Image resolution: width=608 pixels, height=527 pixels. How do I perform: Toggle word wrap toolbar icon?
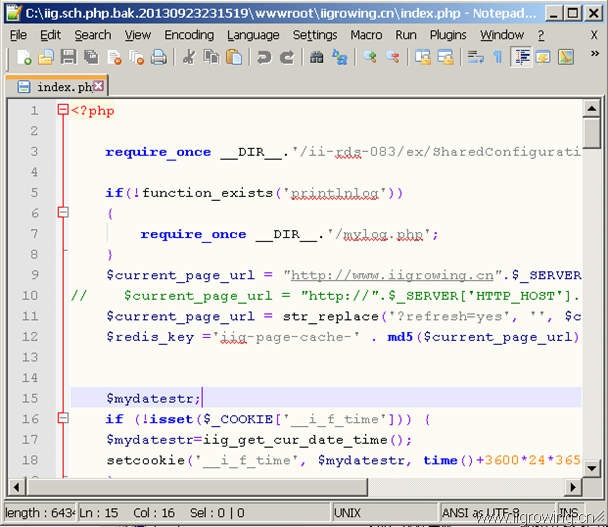pyautogui.click(x=475, y=57)
